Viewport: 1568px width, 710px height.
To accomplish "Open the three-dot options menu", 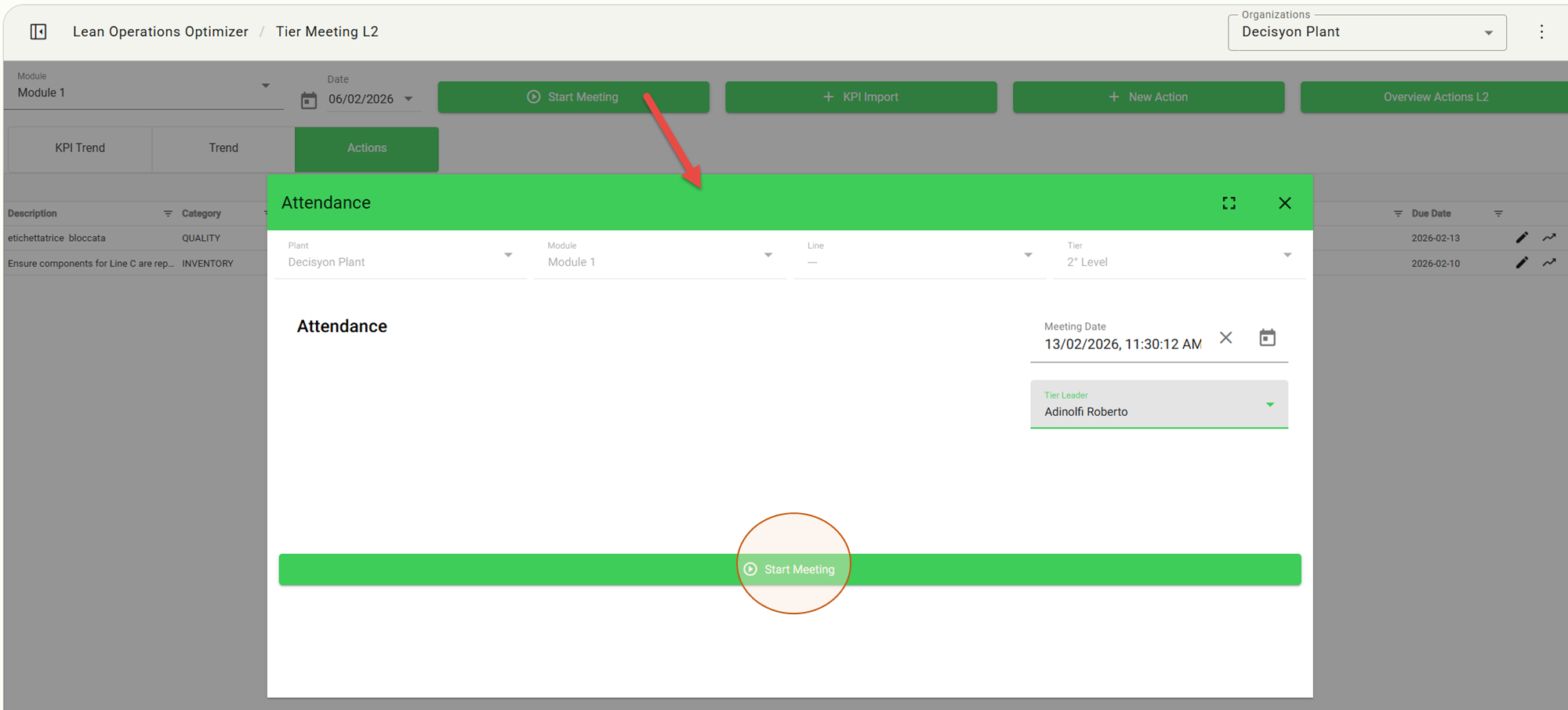I will [x=1541, y=31].
